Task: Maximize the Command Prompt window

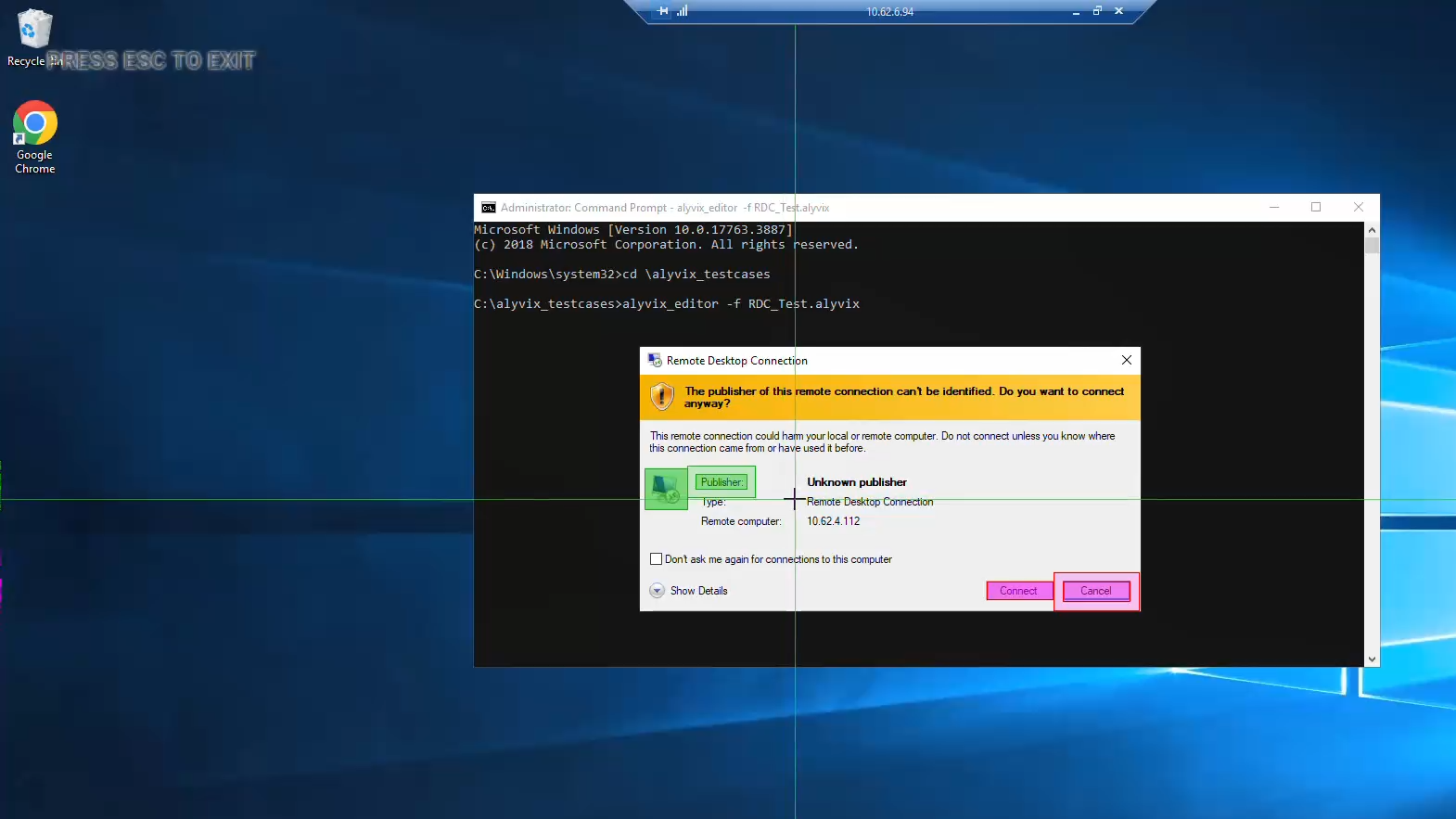Action: tap(1316, 208)
